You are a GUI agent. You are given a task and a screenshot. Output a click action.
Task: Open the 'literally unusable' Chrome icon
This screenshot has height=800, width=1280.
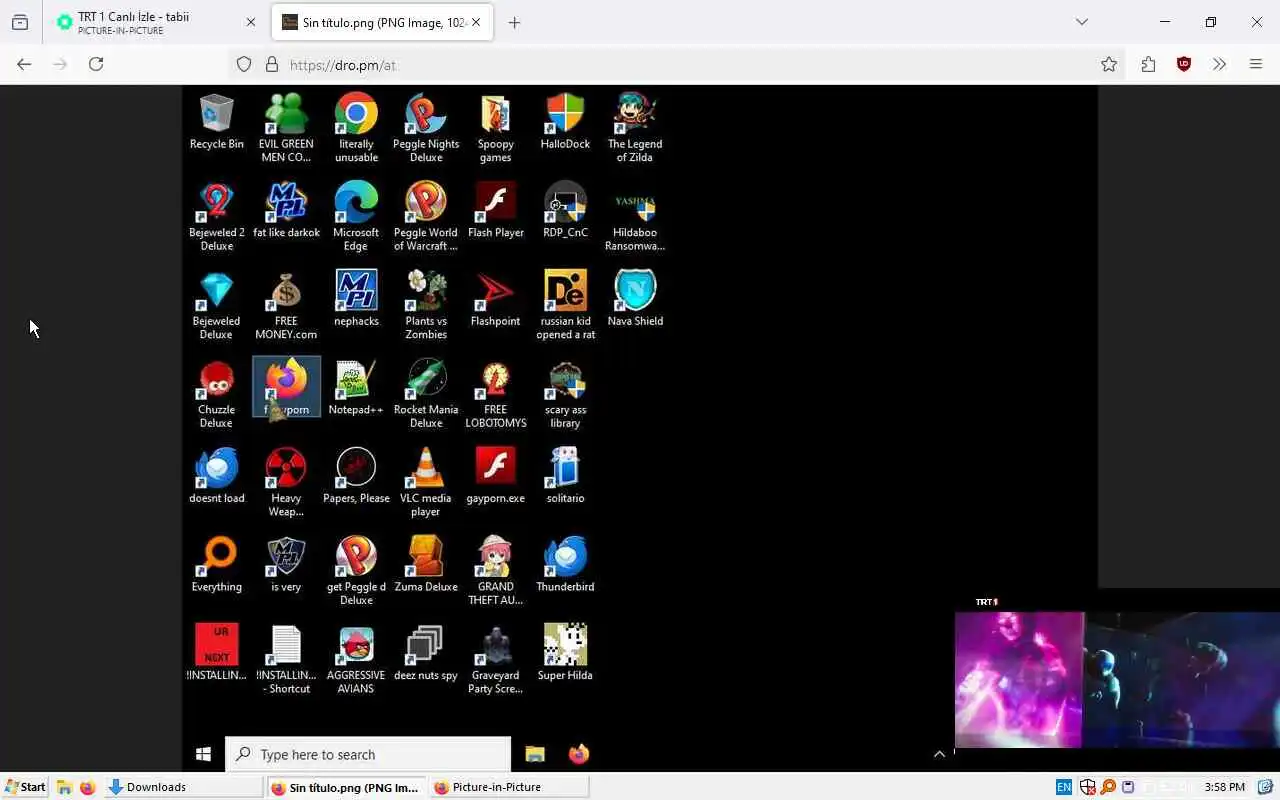pos(356,128)
